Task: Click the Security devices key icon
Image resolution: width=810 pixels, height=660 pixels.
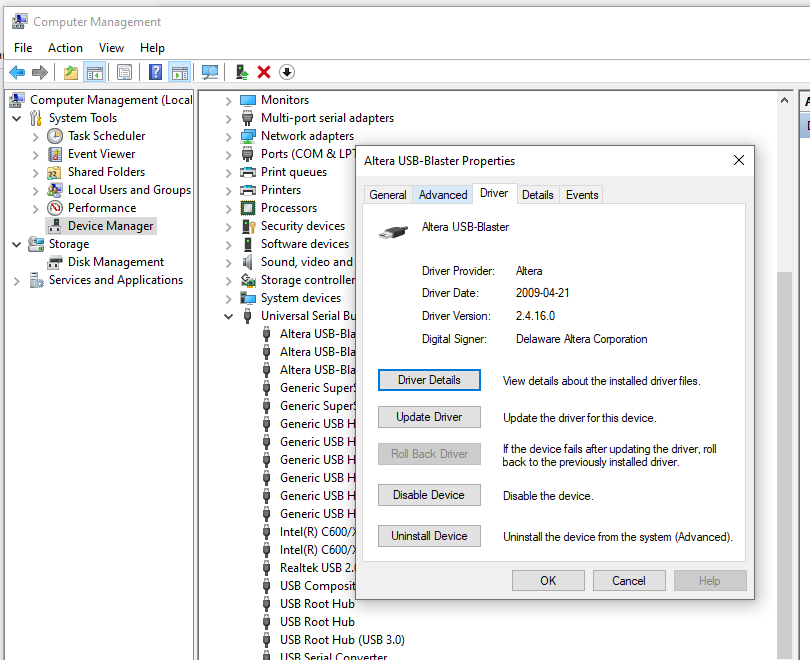Action: click(x=248, y=226)
